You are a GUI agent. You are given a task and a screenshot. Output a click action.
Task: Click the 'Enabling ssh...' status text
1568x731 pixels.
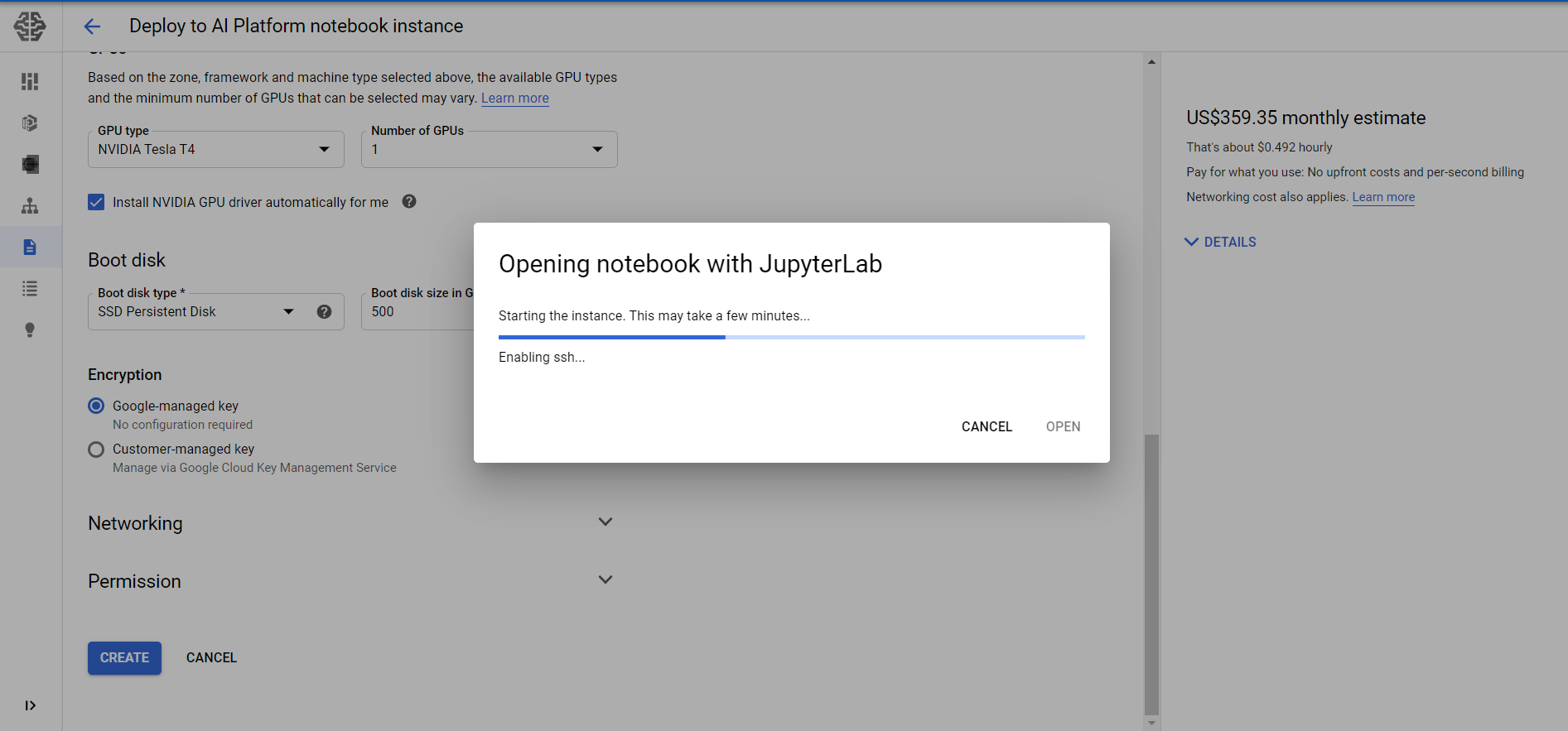[542, 357]
